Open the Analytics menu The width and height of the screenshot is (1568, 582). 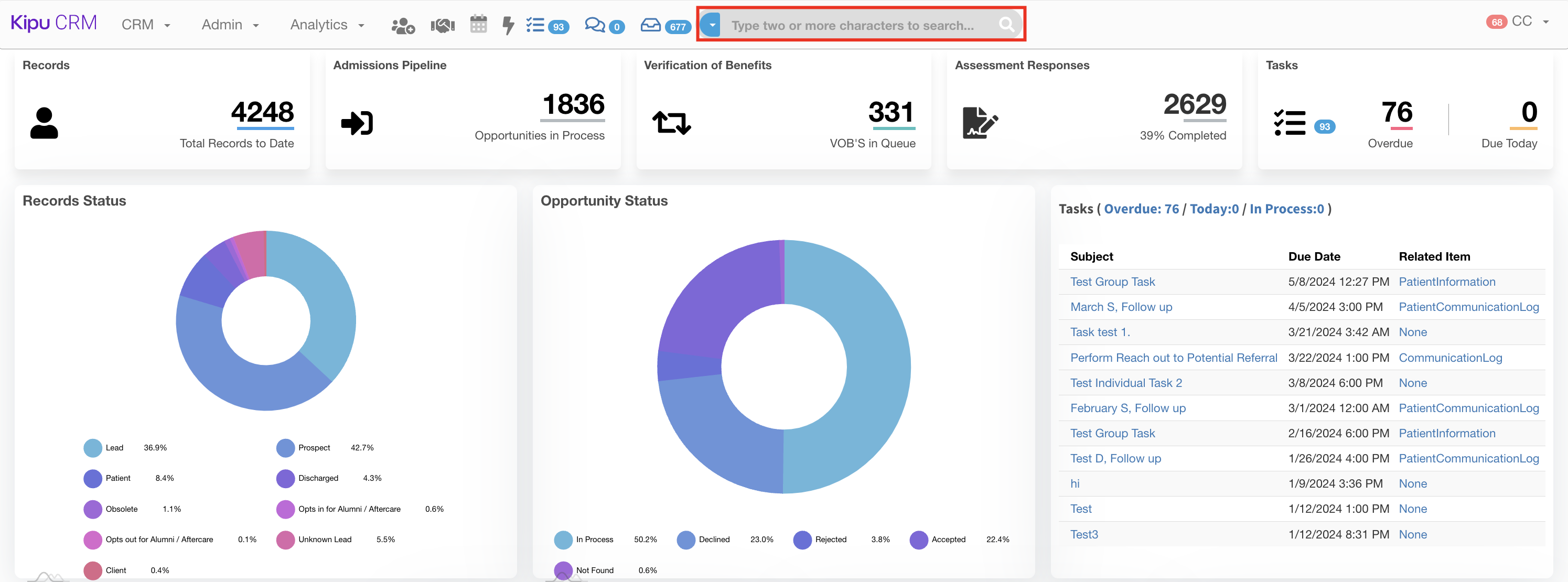326,25
